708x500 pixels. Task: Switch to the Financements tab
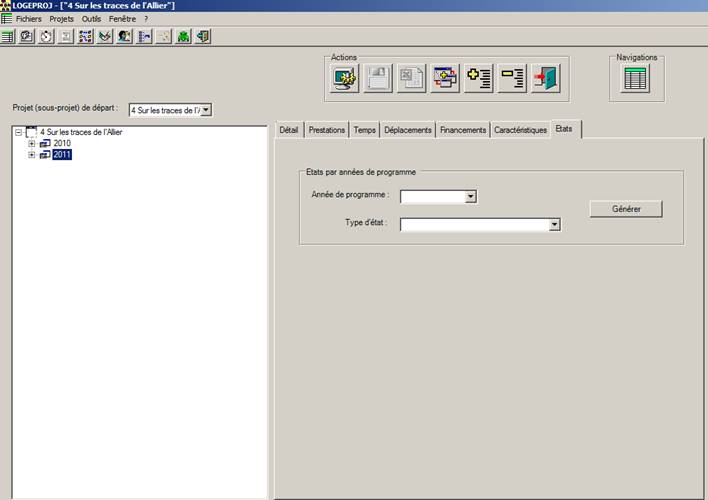463,130
